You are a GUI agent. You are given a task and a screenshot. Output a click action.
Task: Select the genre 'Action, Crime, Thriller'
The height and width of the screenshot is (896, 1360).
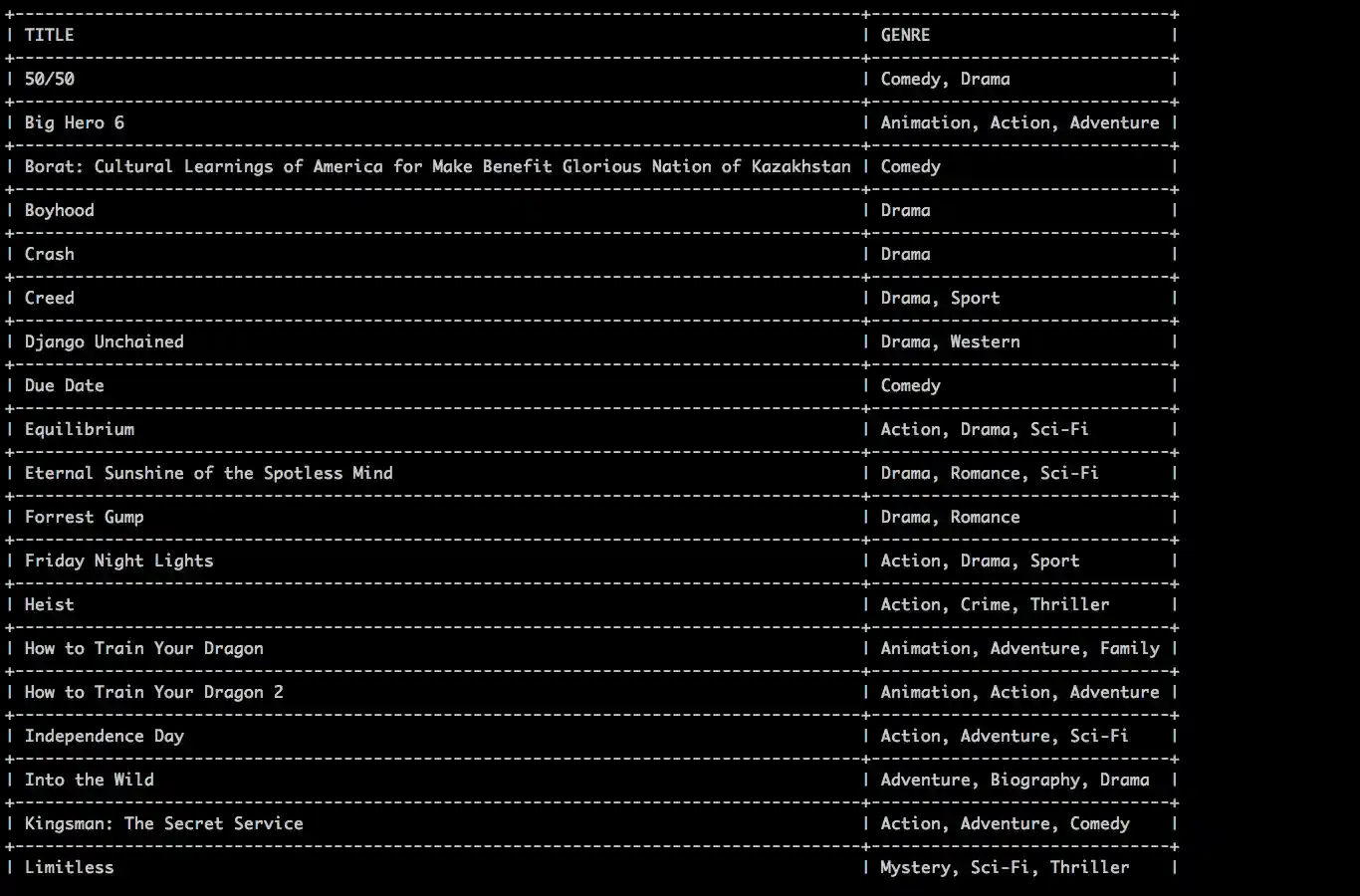(x=995, y=604)
